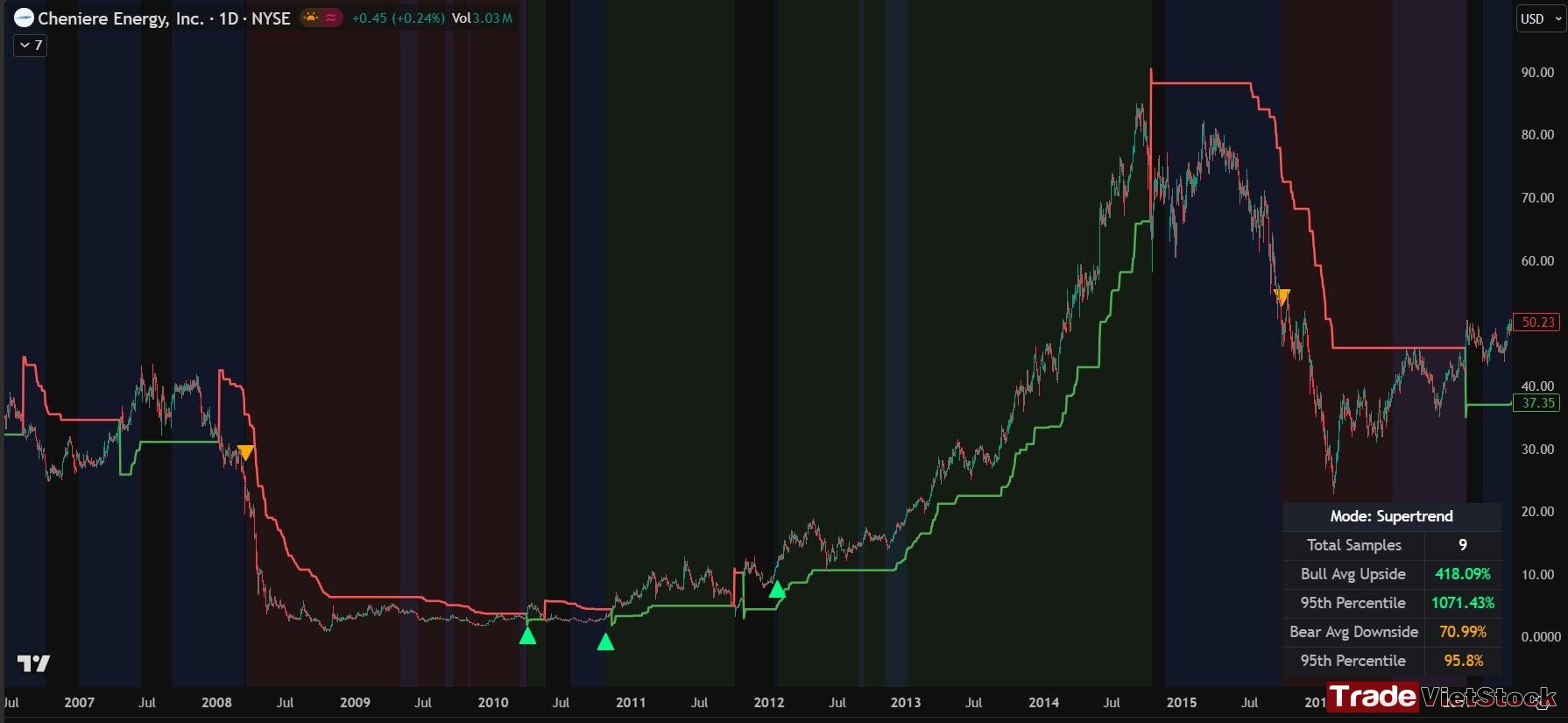
Task: Click the pink approximate-sign data icon
Action: click(331, 18)
